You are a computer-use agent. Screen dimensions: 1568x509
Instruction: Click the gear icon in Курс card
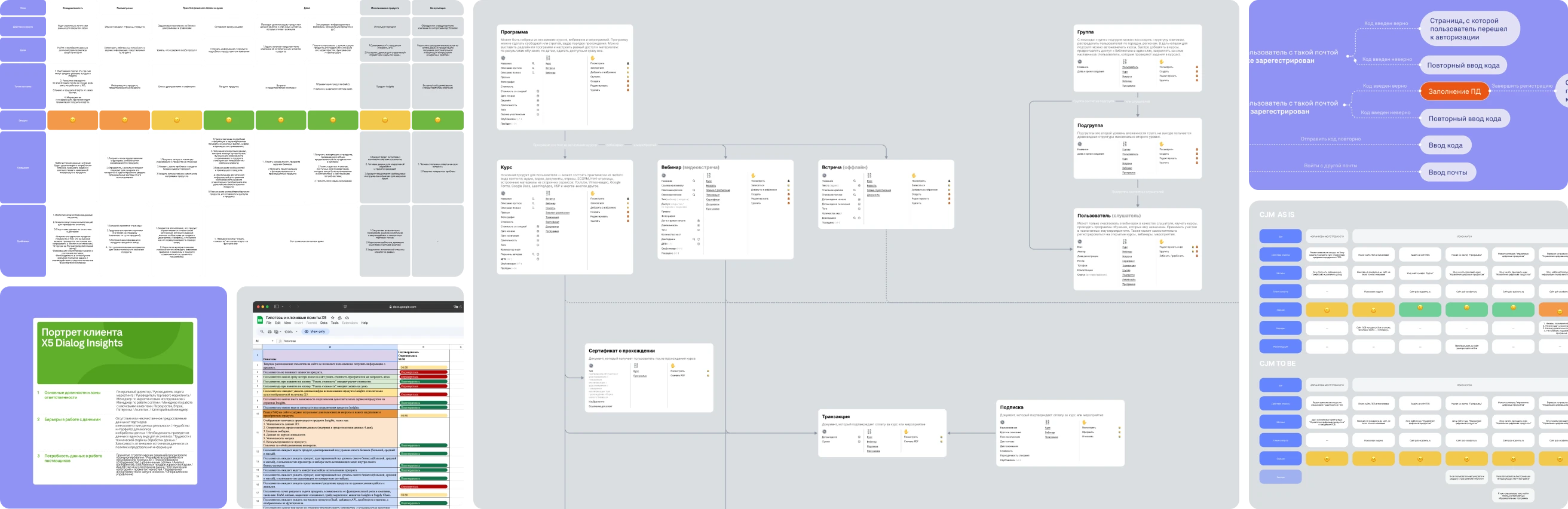pyautogui.click(x=503, y=194)
